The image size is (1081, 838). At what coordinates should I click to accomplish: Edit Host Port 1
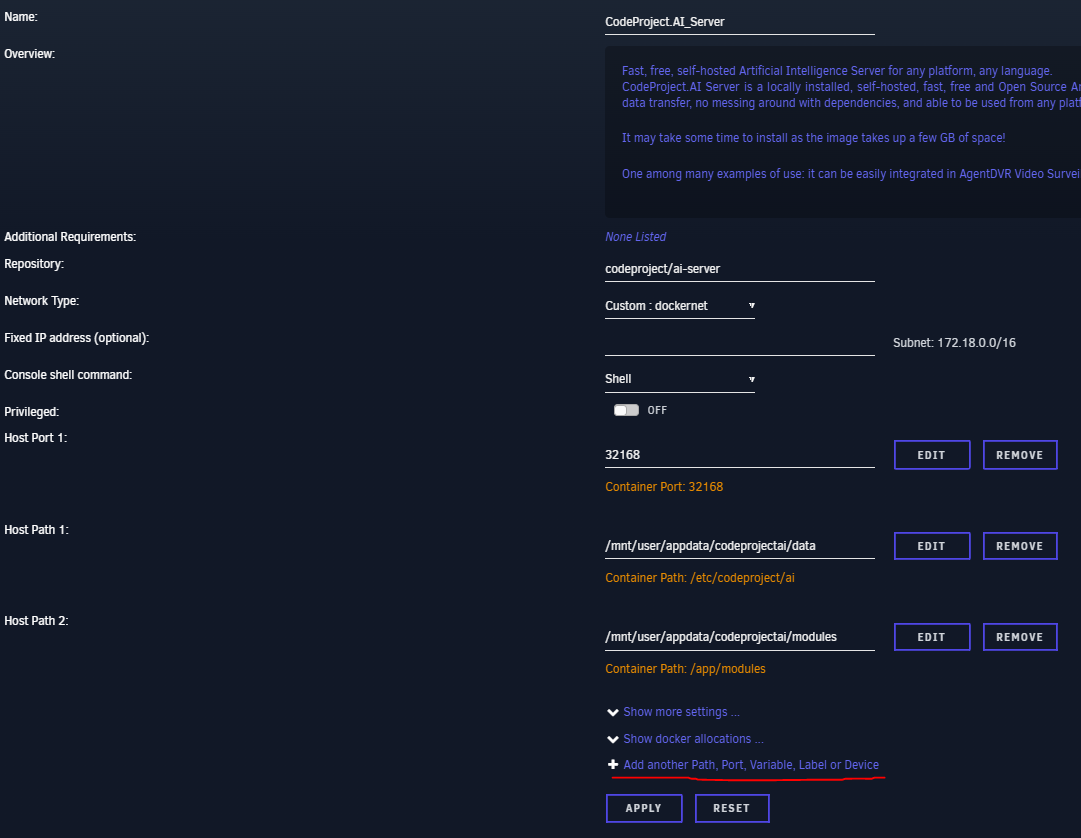tap(931, 455)
